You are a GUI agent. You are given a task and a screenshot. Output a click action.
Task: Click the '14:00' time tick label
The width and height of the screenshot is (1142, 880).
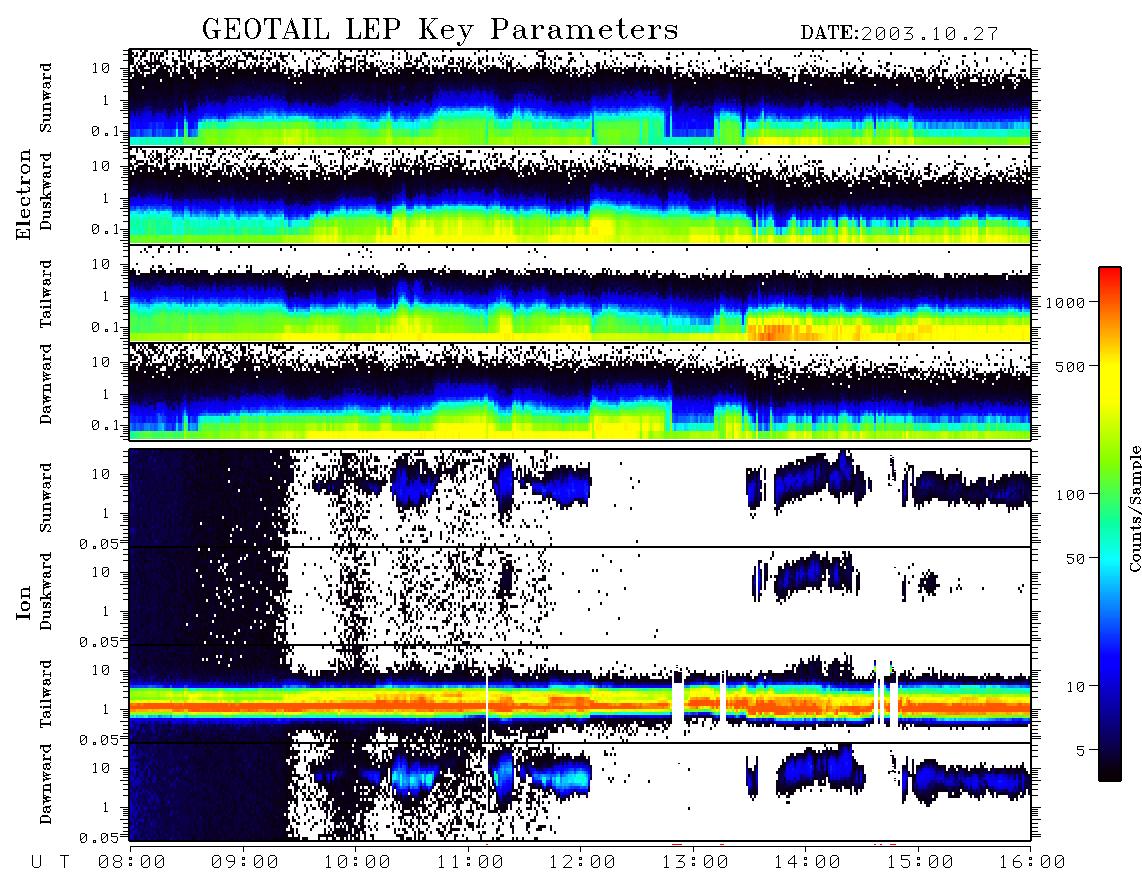(x=807, y=863)
